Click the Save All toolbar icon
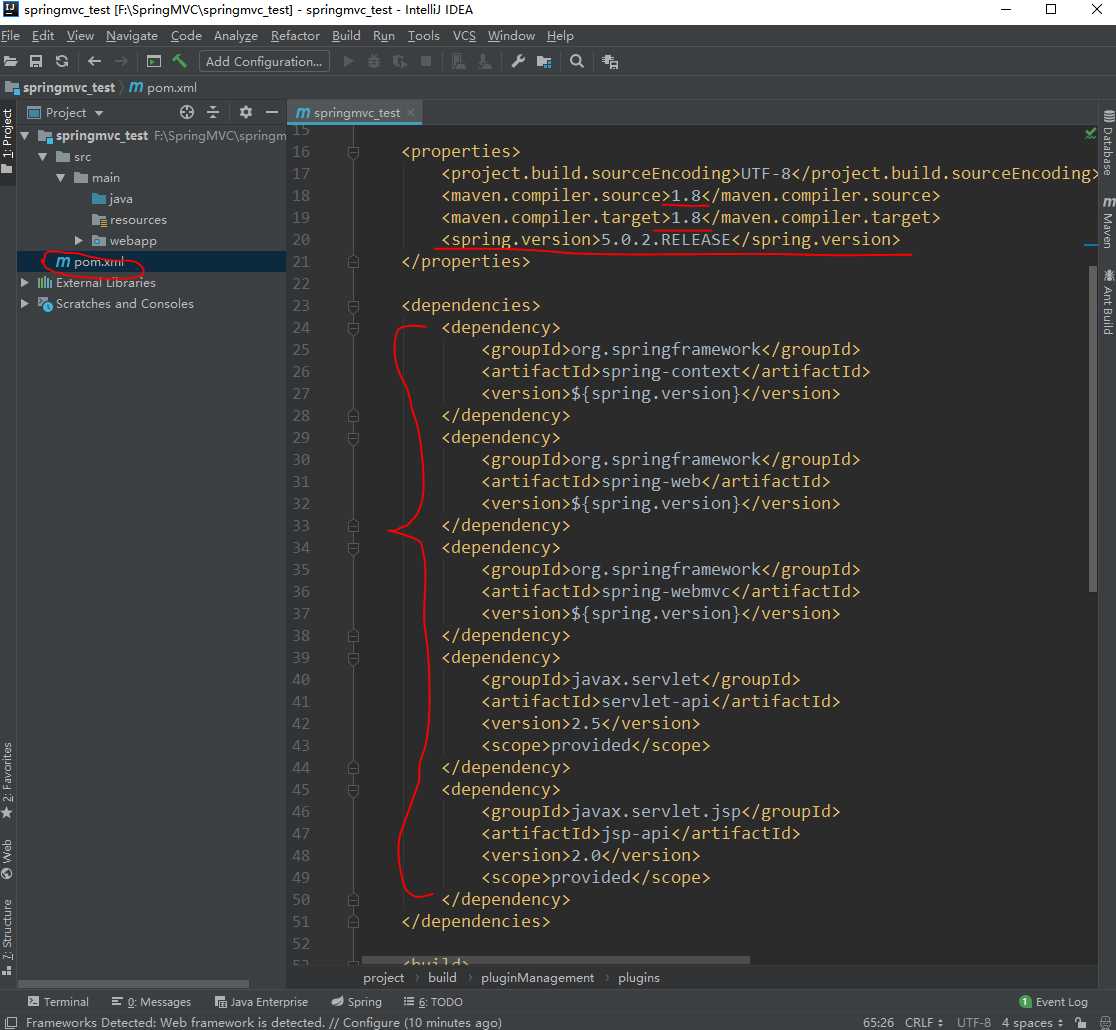This screenshot has width=1116, height=1030. pyautogui.click(x=36, y=62)
